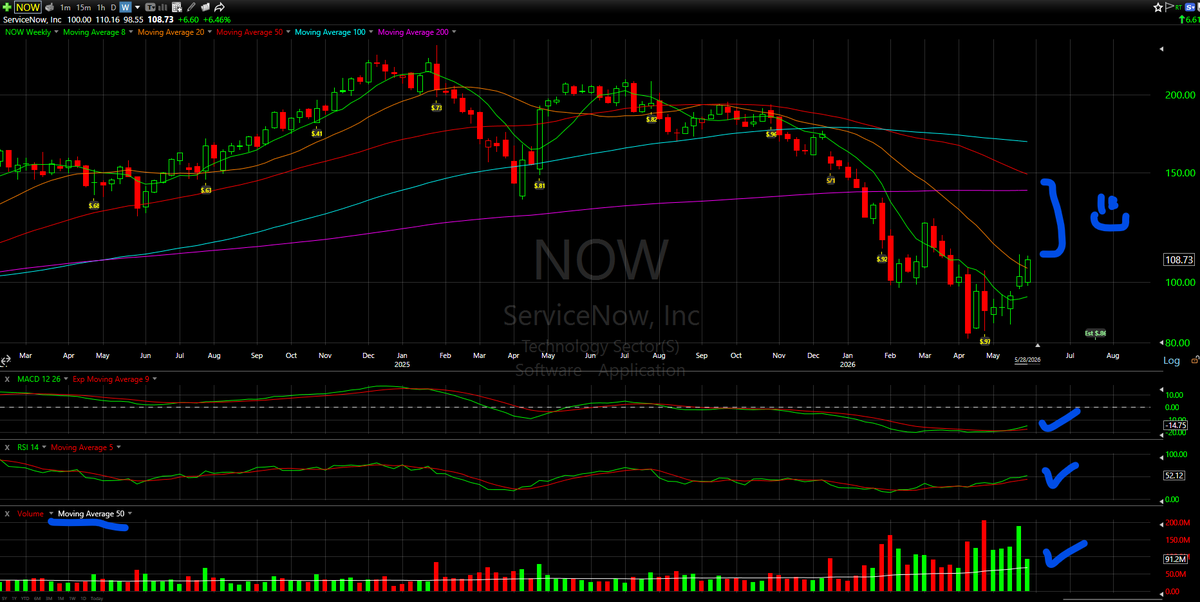This screenshot has height=602, width=1200.
Task: Click the $.73 earnings marker
Action: (436, 107)
